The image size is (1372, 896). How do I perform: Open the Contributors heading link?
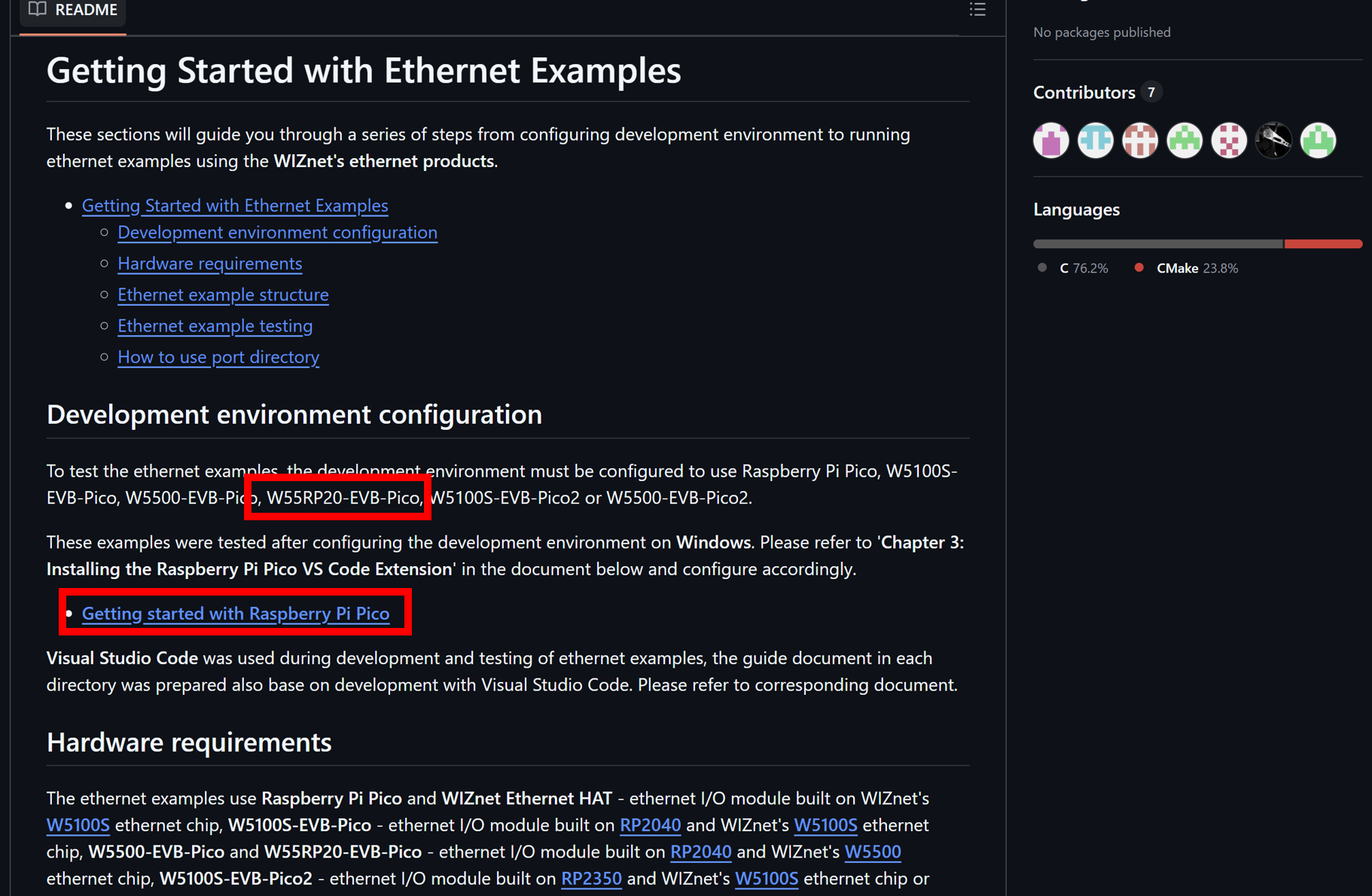coord(1084,93)
